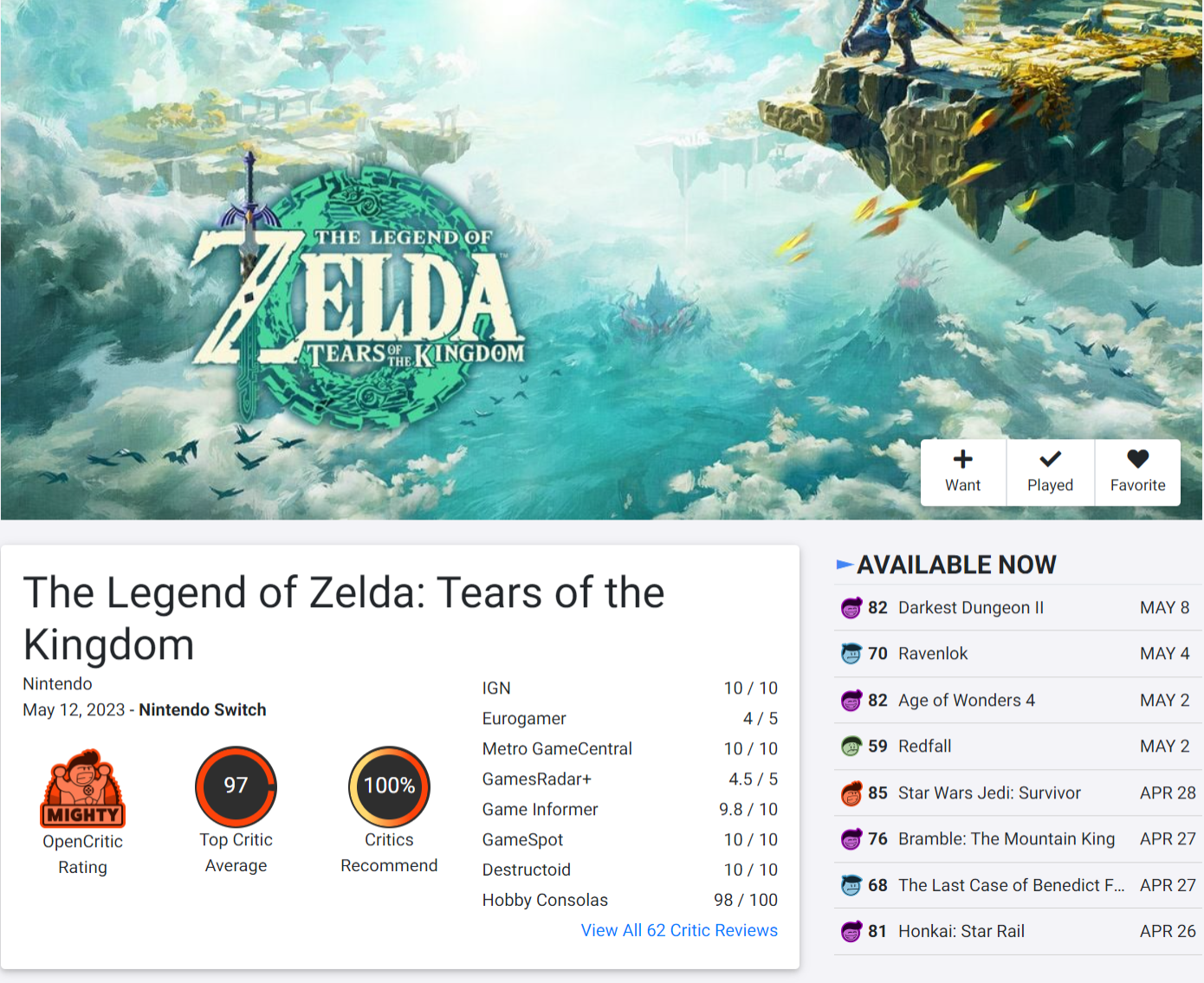Click Star Wars Jedi: Survivor tier icon
The height and width of the screenshot is (983, 1204).
coord(851,793)
